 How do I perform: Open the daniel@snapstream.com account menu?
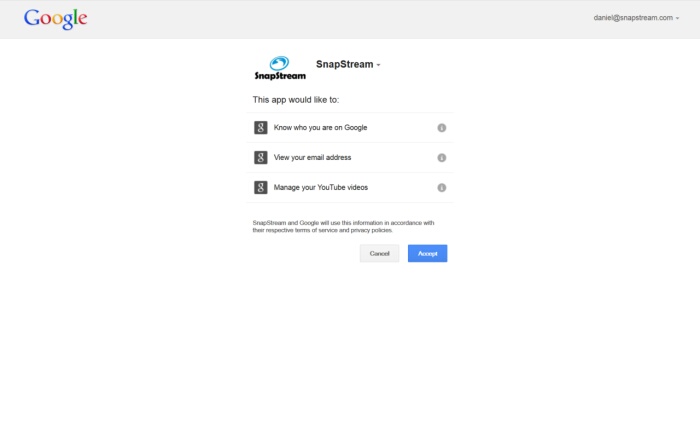coord(636,18)
